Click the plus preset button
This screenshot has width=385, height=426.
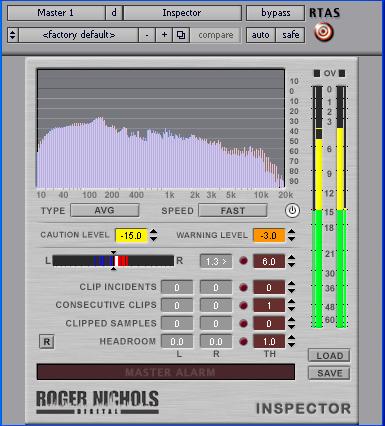(164, 35)
